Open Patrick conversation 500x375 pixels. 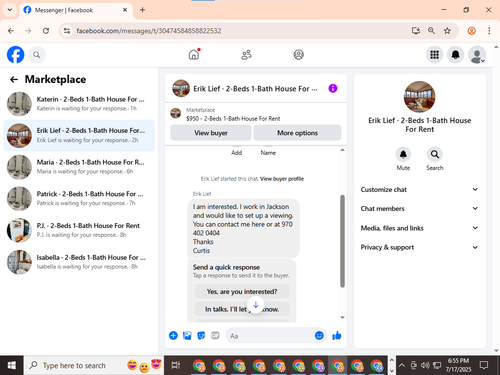[79, 199]
